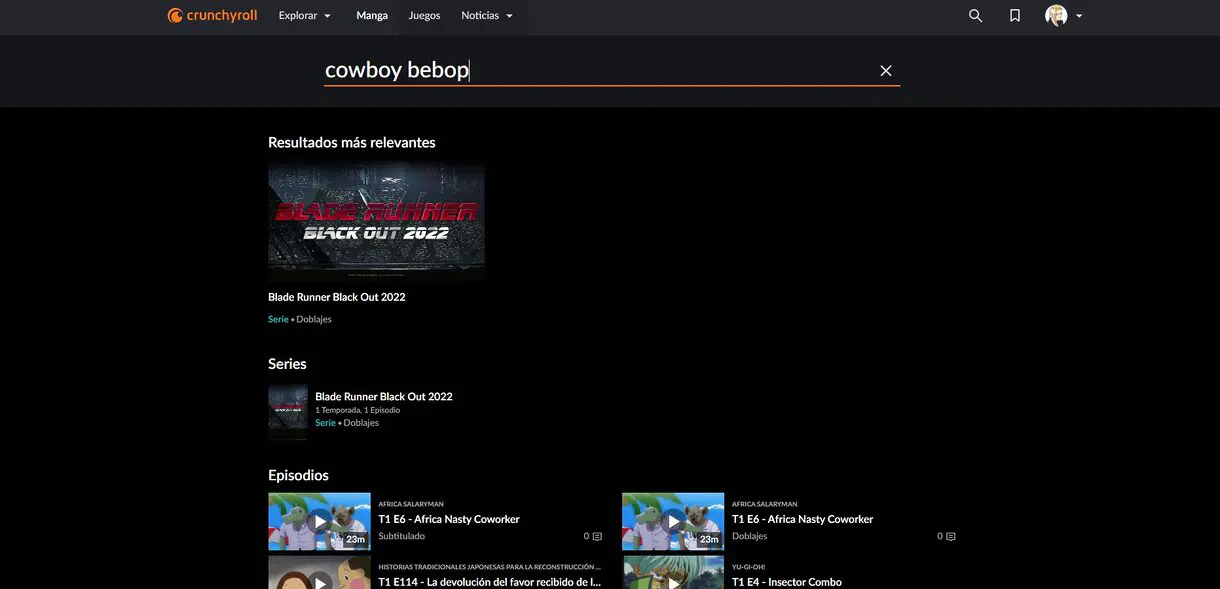Select the AFRICA SALARYMAN label above the Subtitulado episode

(x=411, y=504)
